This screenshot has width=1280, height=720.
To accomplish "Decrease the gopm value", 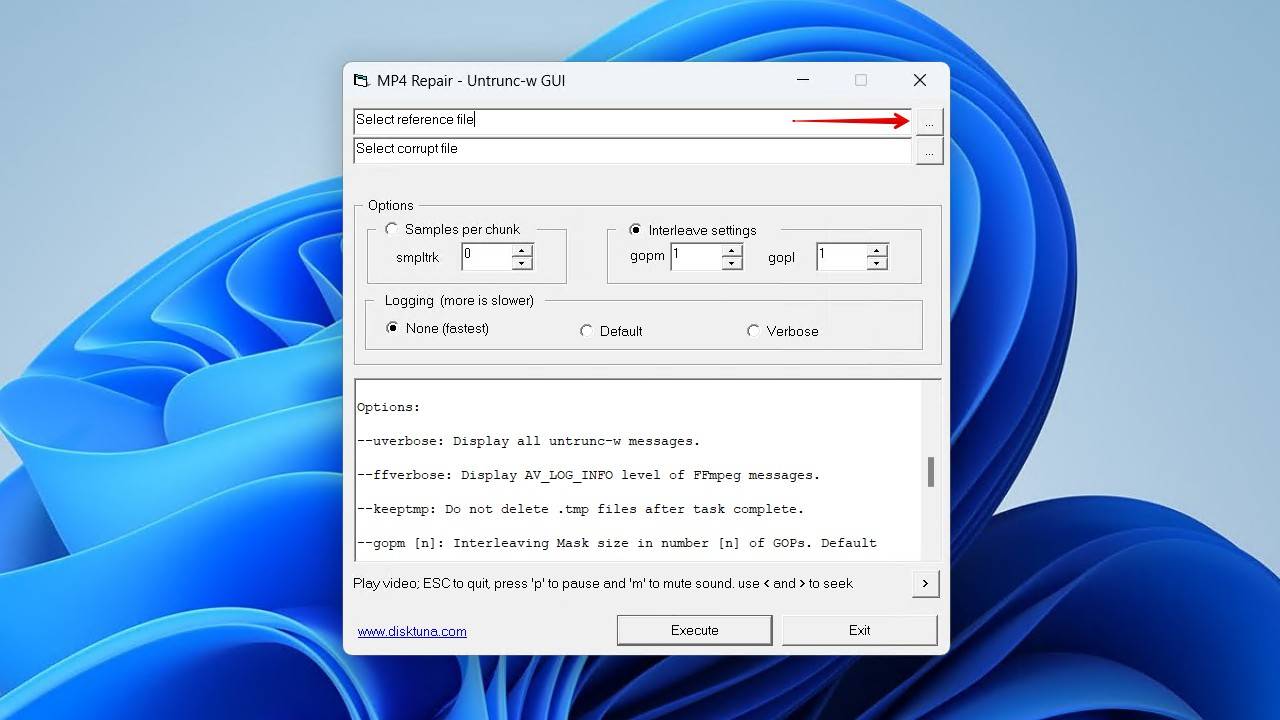I will click(x=732, y=263).
